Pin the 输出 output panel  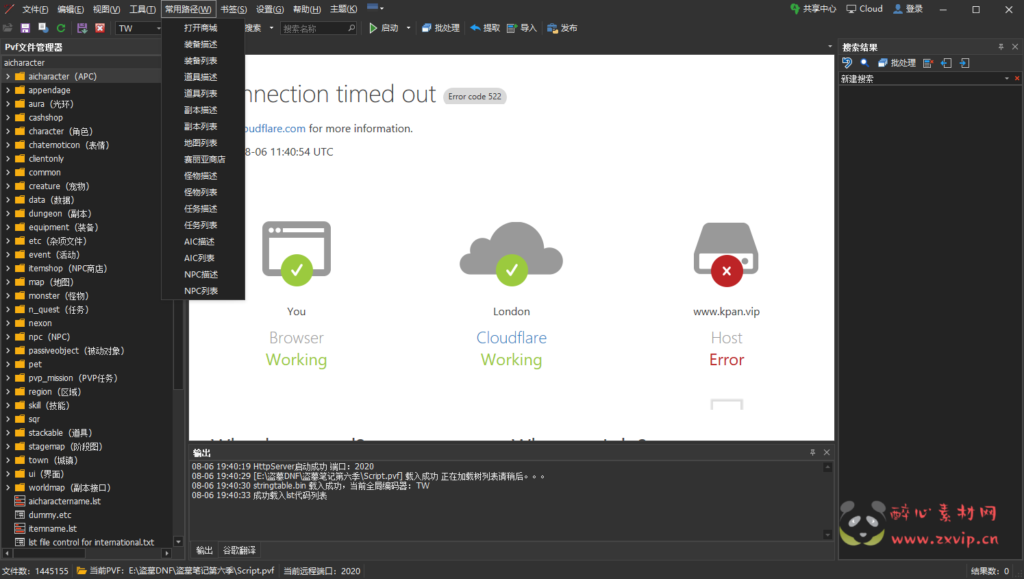coord(813,453)
